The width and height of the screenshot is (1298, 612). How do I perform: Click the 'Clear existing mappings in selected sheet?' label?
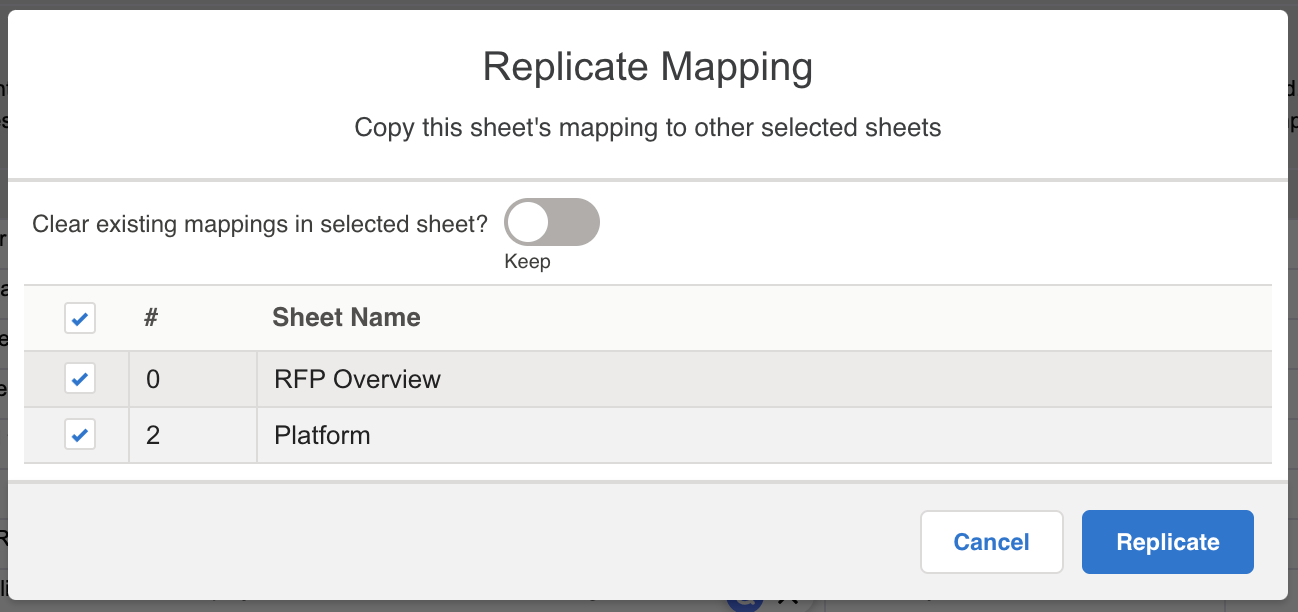260,223
